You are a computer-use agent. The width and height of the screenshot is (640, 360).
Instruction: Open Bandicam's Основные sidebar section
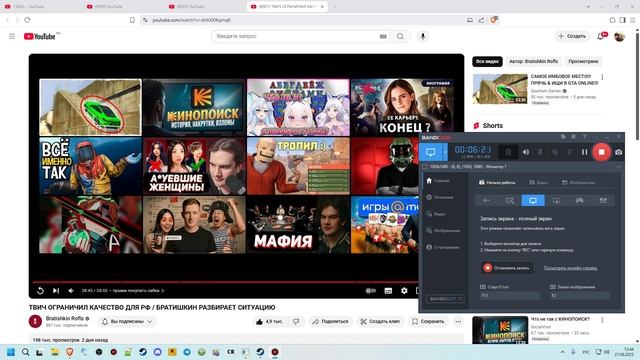pyautogui.click(x=440, y=197)
